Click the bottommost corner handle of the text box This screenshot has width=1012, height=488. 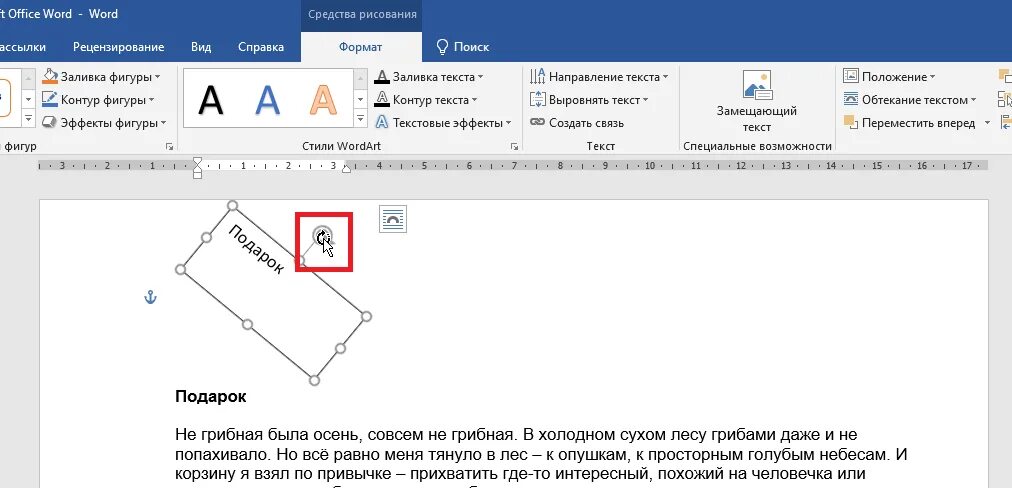(x=314, y=381)
